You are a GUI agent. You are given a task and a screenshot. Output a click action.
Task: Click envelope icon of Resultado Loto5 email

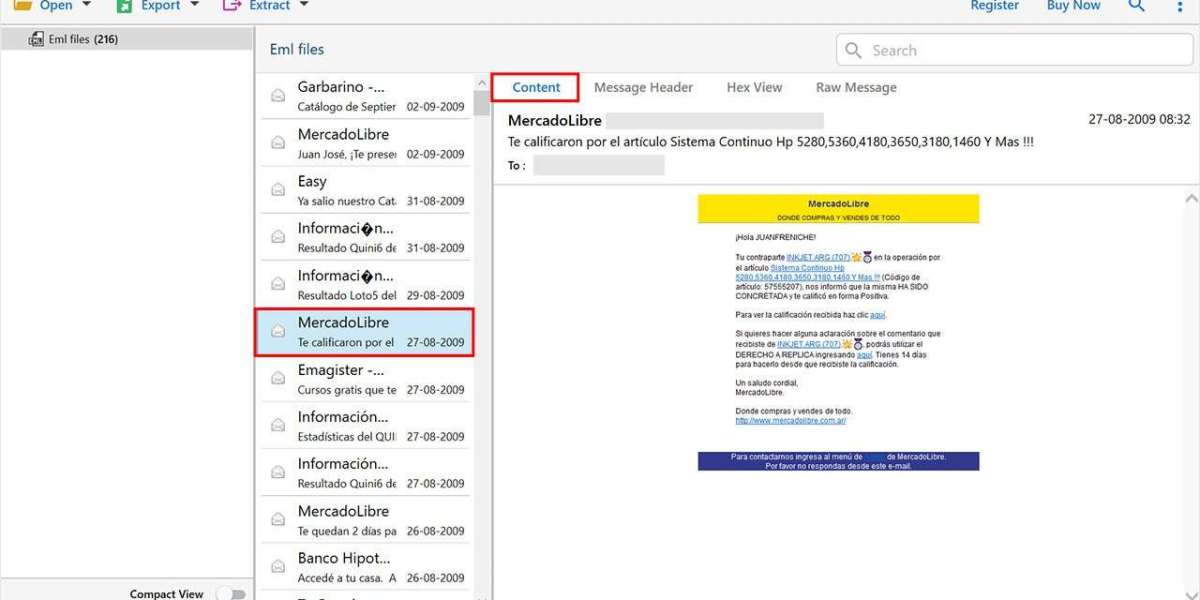278,284
